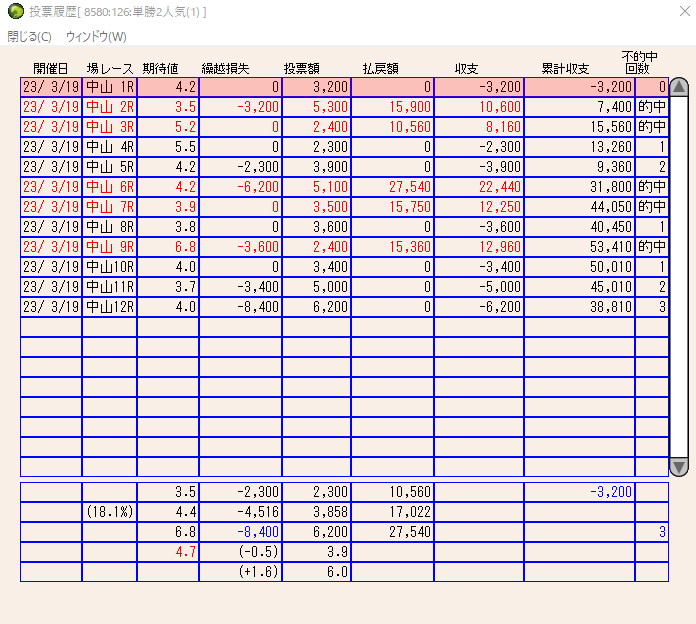Click the 不的中回数 column header
Image resolution: width=696 pixels, height=624 pixels.
coord(642,63)
